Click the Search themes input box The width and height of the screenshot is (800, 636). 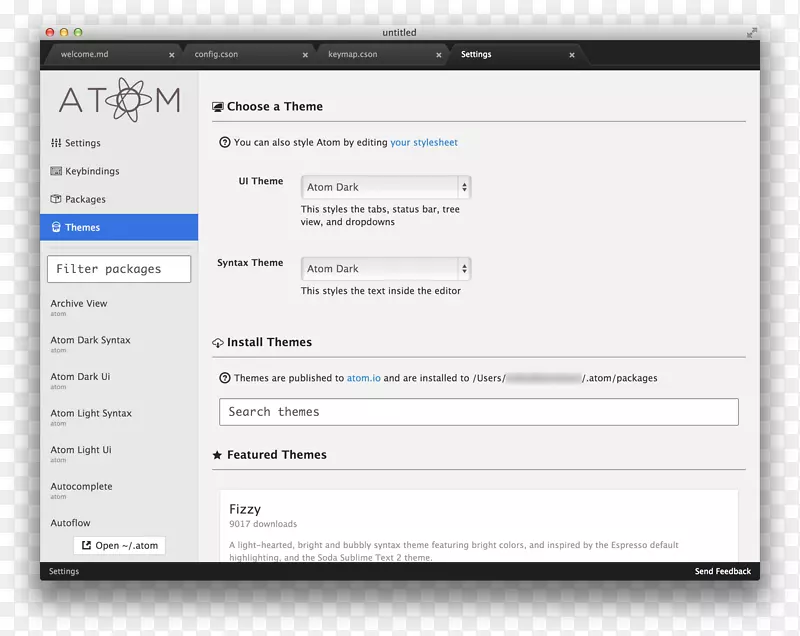[x=478, y=411]
